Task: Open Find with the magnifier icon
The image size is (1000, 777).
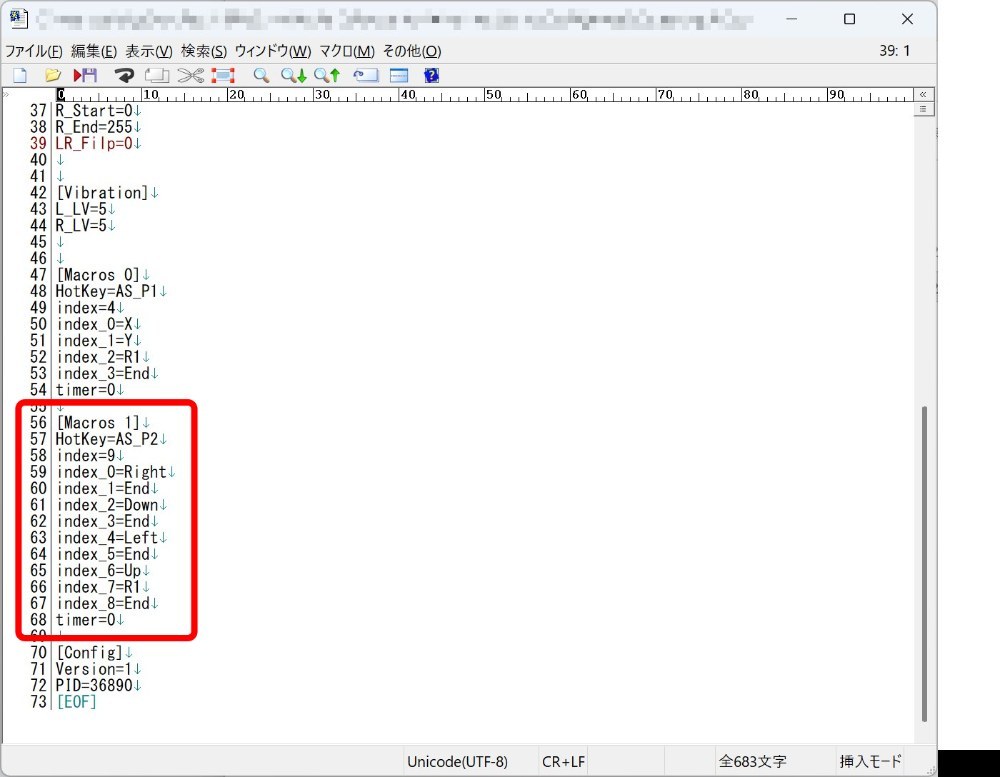Action: coord(261,76)
